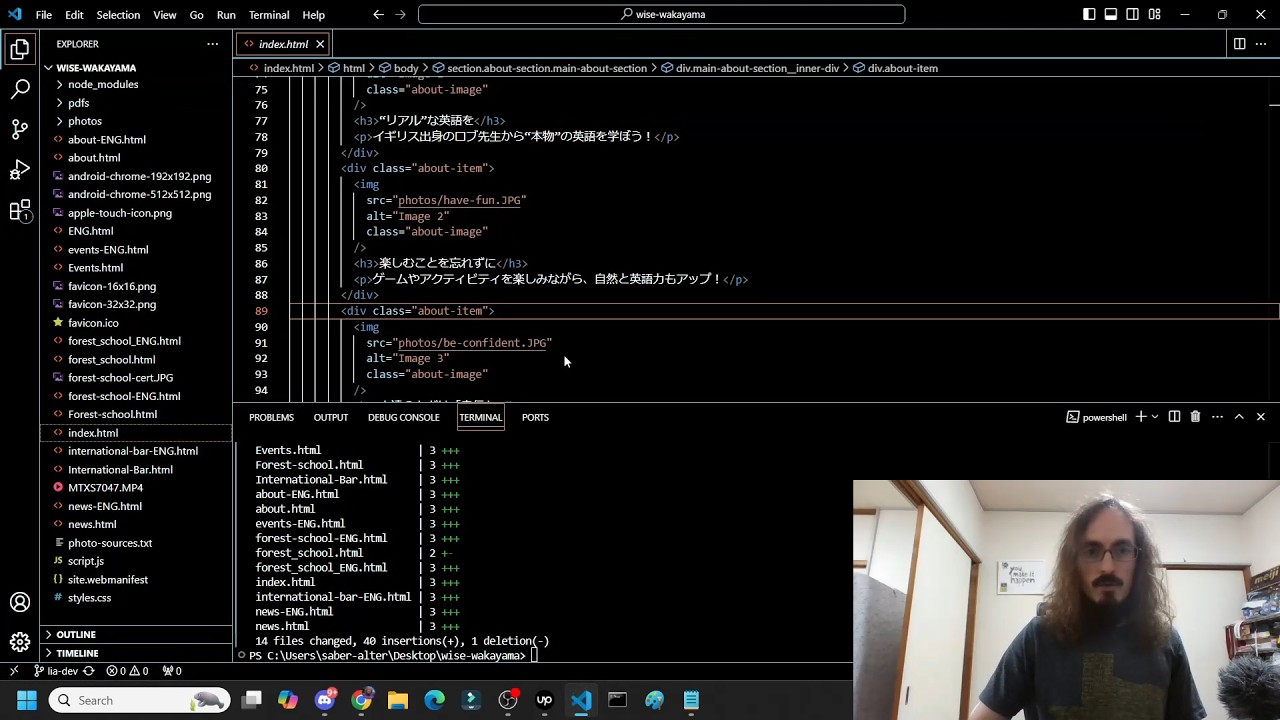1280x720 pixels.
Task: Open the Manage gear menu
Action: pos(20,642)
